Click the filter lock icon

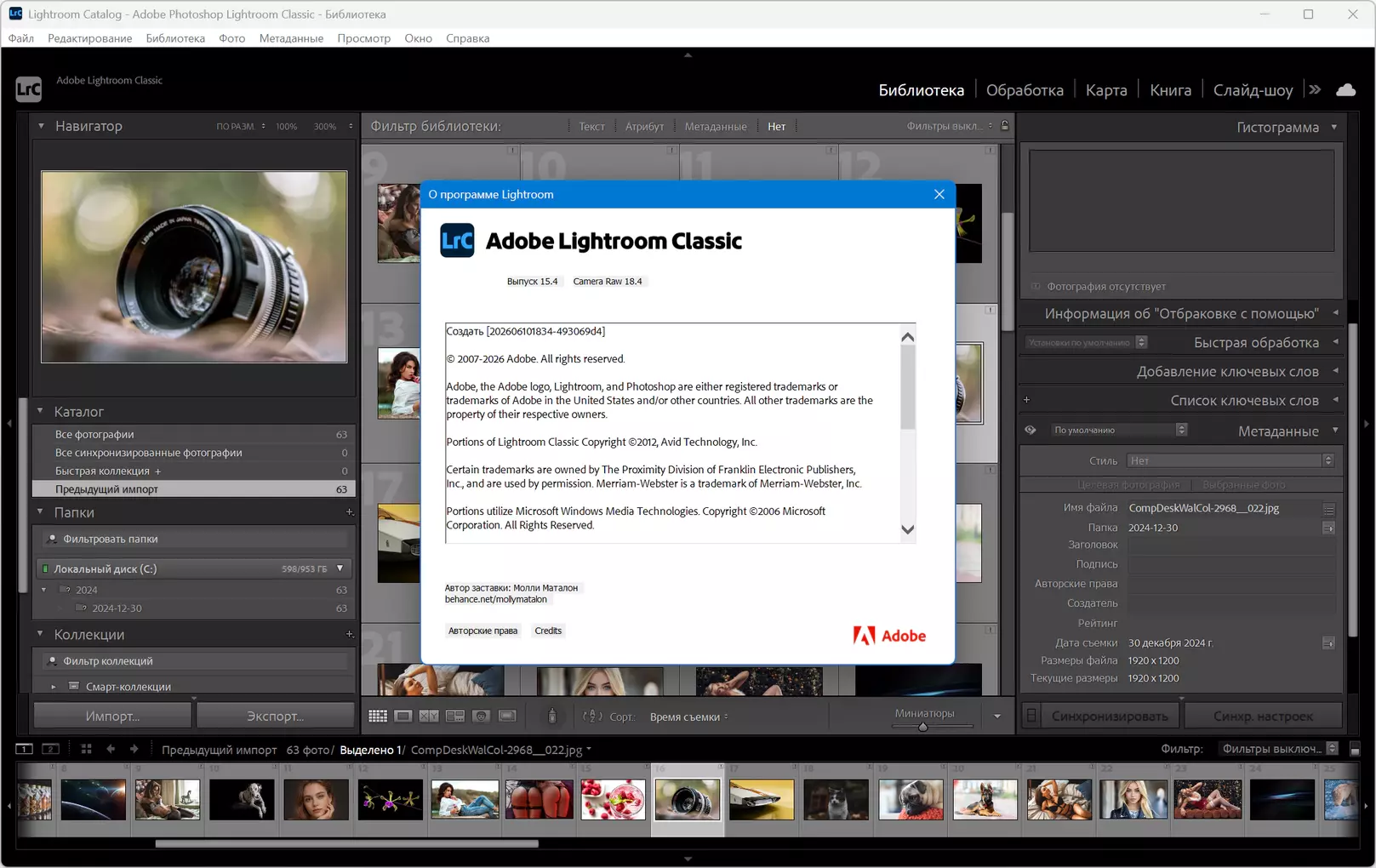point(1005,126)
